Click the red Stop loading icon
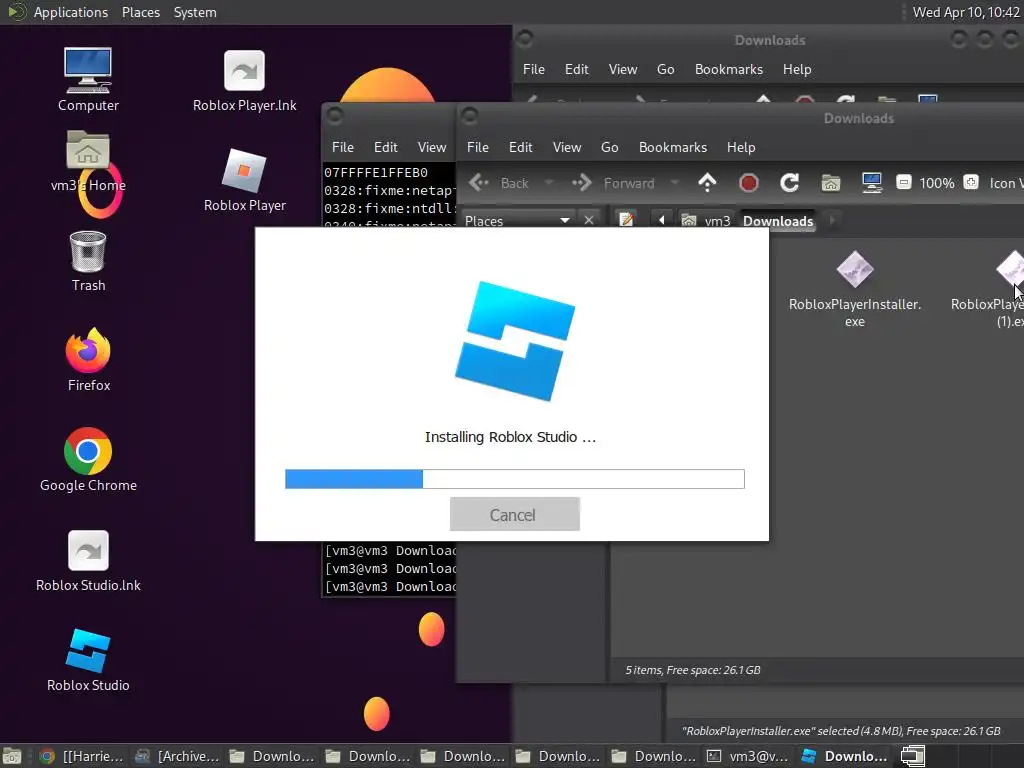Image resolution: width=1024 pixels, height=768 pixels. (748, 183)
